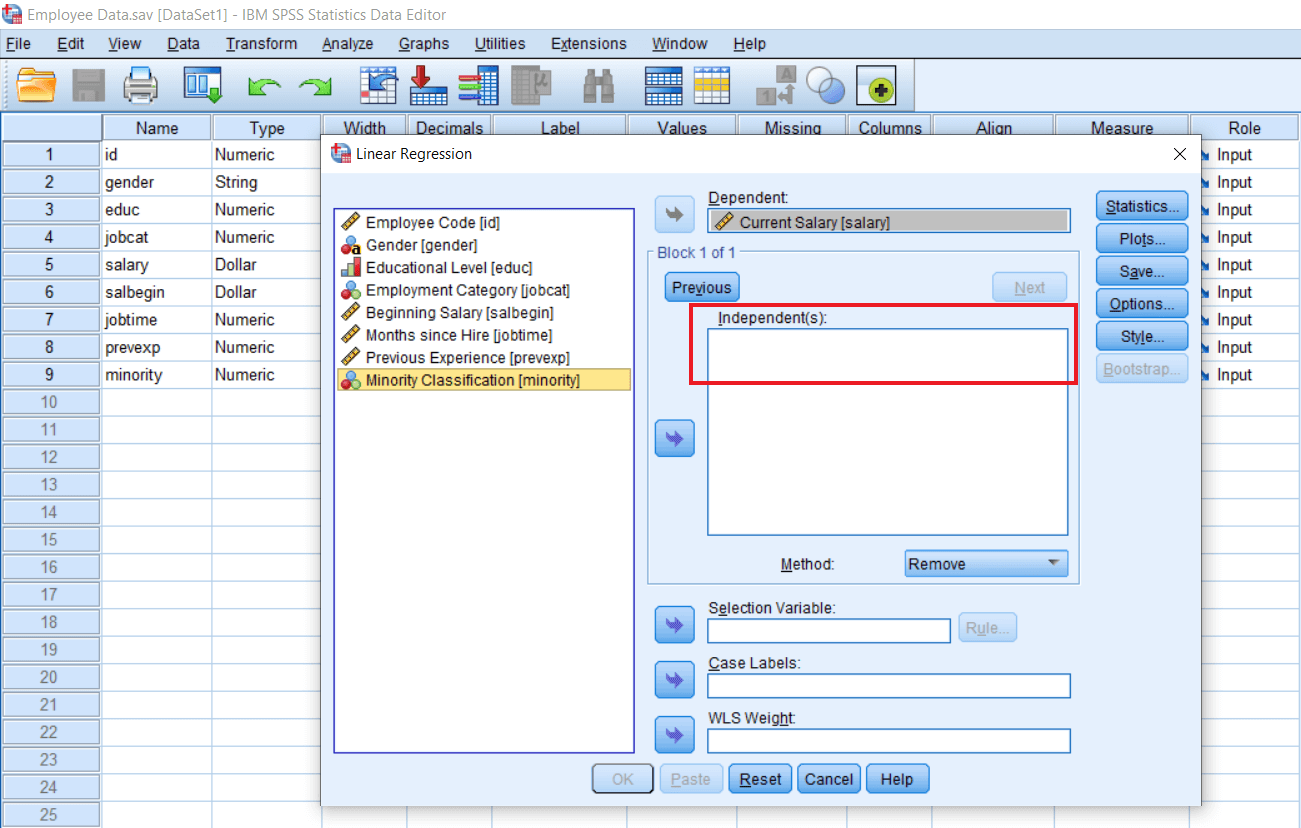Image resolution: width=1301 pixels, height=828 pixels.
Task: Click arrow button for Selection Variable
Action: [x=674, y=625]
